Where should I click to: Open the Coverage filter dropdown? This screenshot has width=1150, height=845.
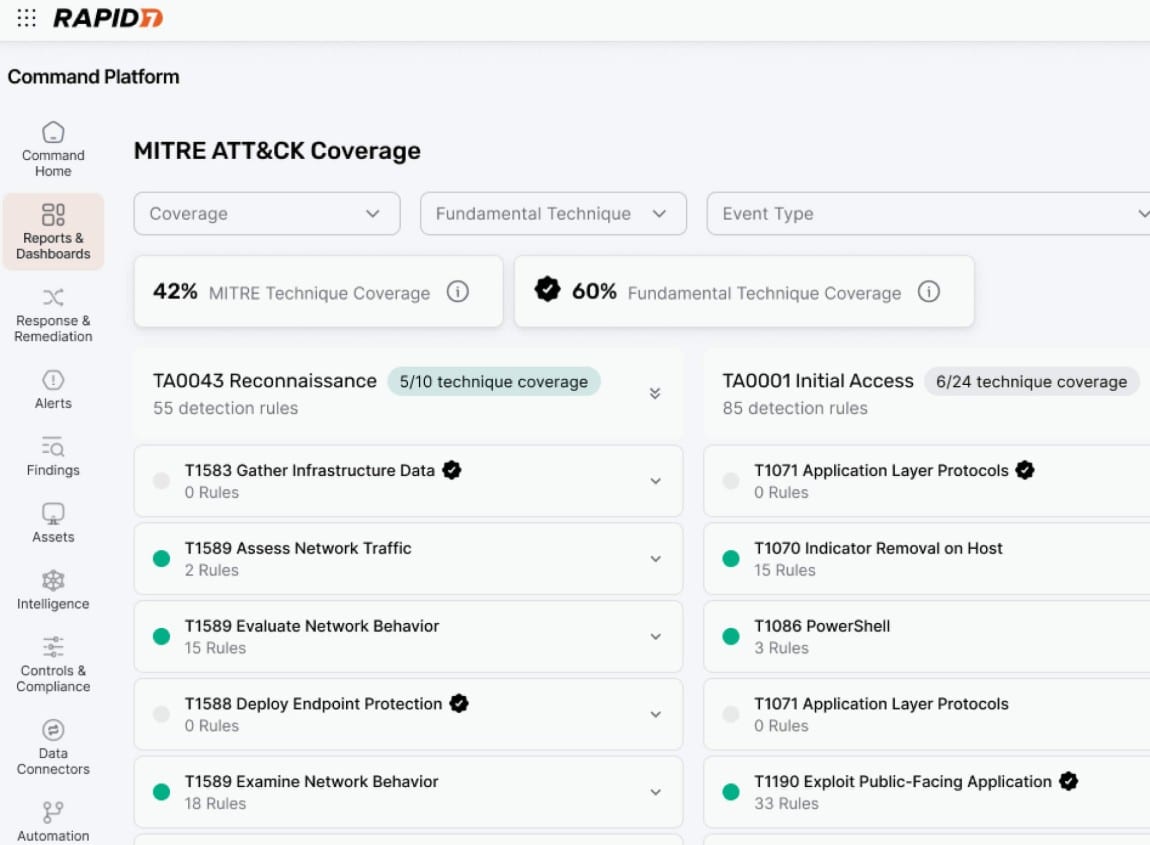[x=267, y=213]
